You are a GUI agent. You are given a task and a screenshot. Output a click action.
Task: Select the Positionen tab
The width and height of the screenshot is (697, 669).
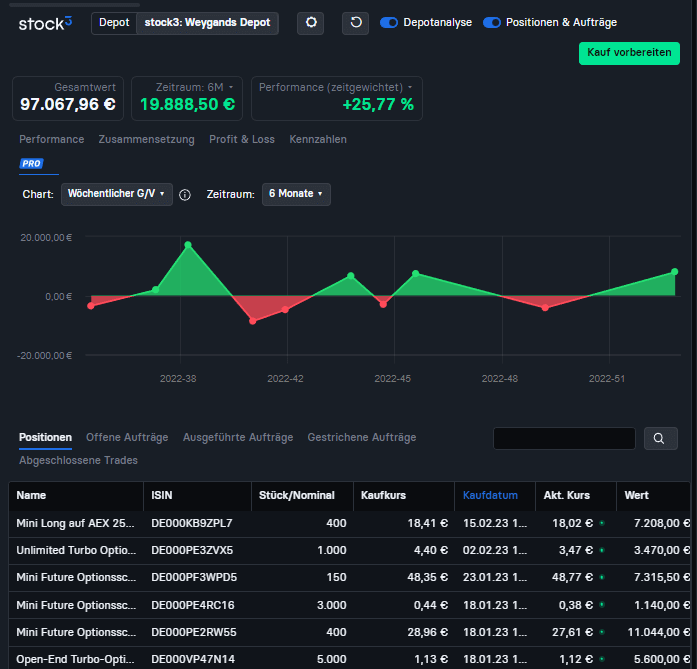45,437
